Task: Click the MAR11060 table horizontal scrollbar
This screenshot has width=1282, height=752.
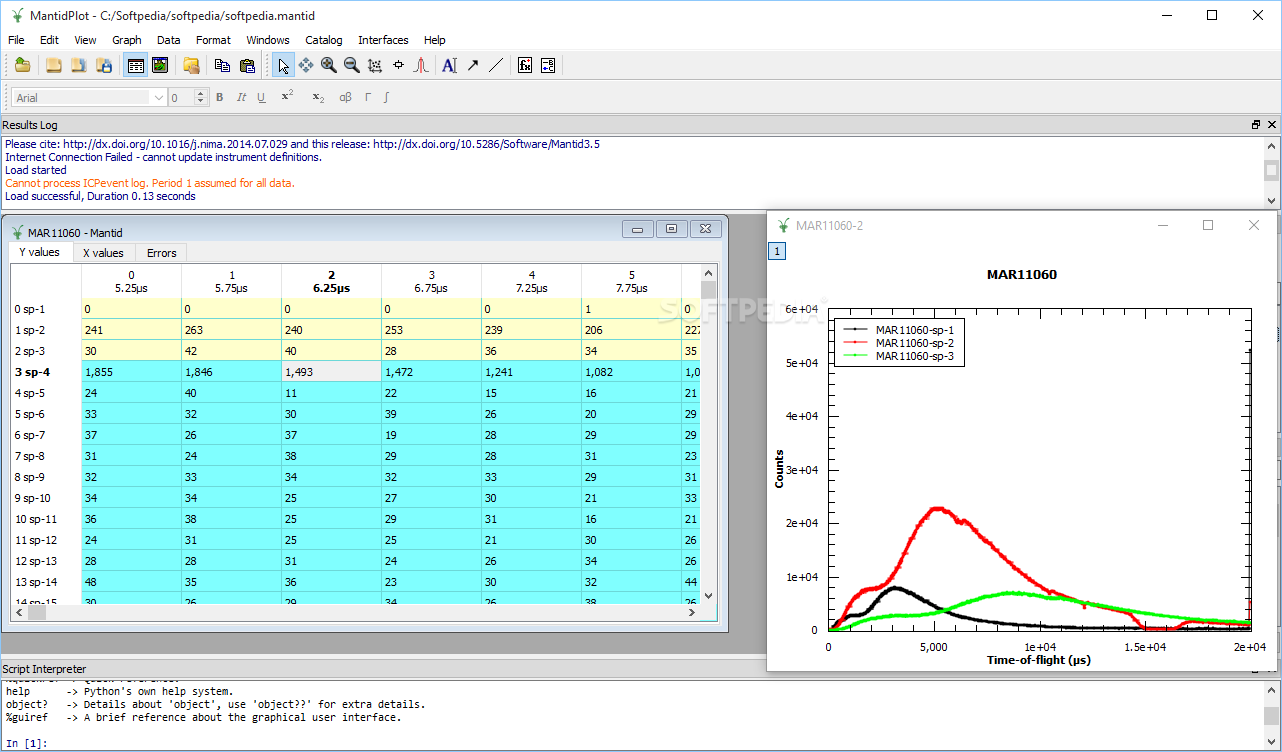Action: tap(355, 612)
